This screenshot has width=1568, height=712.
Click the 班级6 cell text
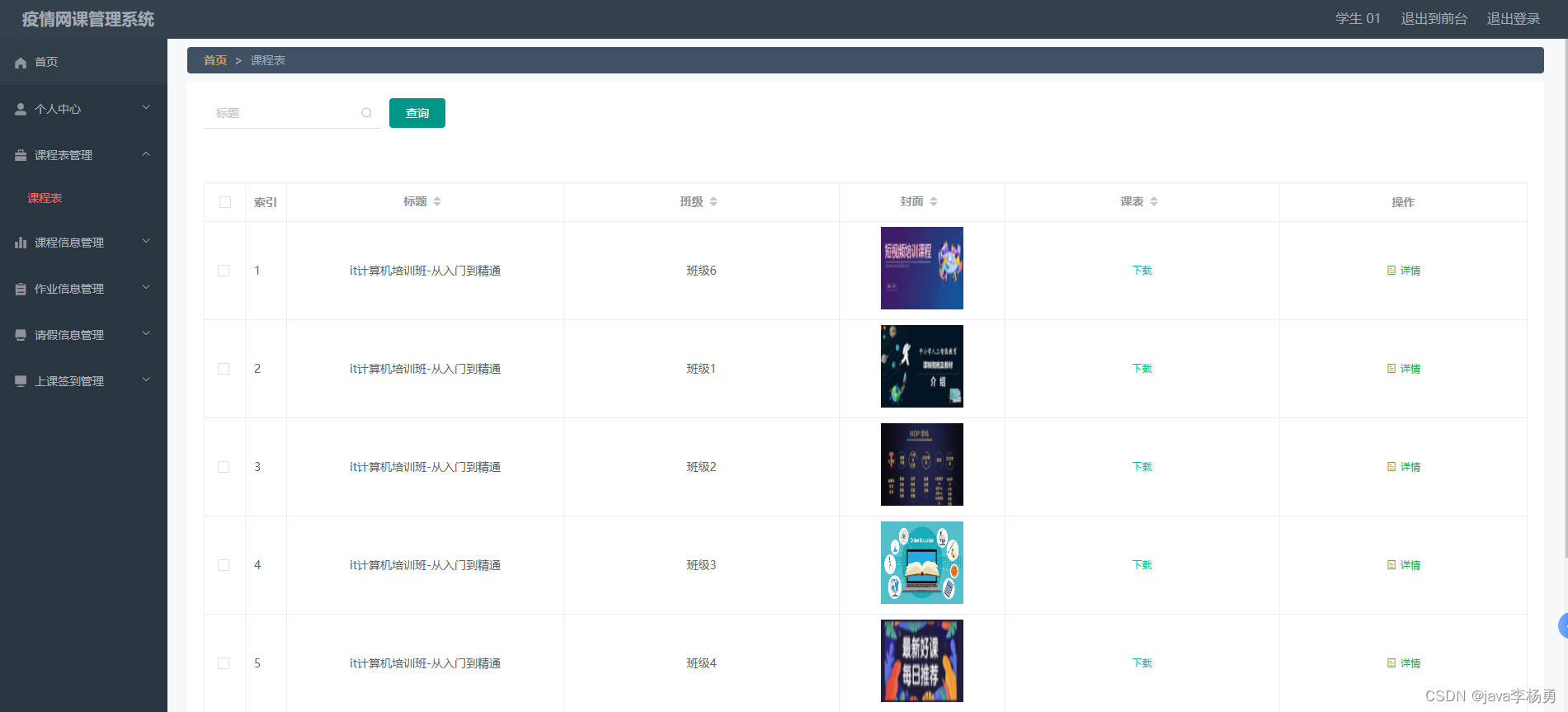[702, 271]
